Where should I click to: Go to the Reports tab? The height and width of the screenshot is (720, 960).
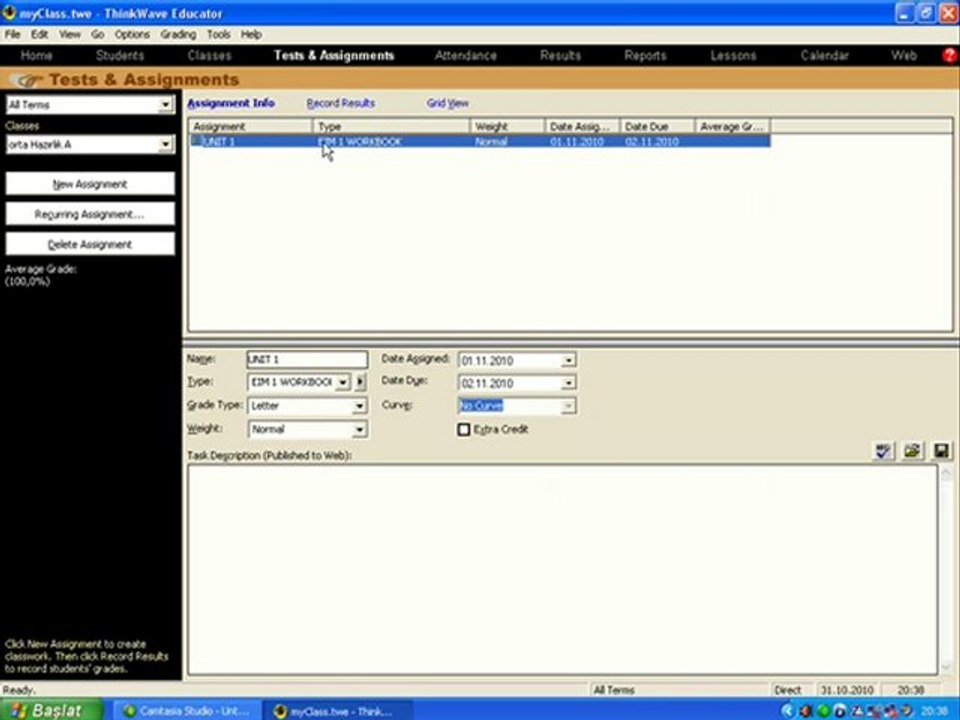[x=645, y=55]
